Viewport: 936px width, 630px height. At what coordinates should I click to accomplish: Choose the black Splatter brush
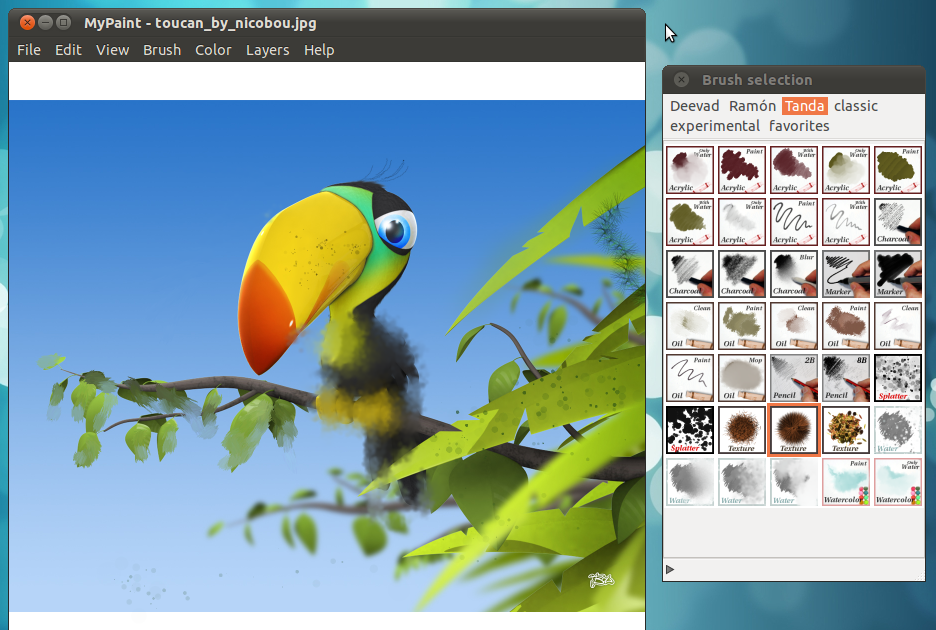click(x=690, y=430)
